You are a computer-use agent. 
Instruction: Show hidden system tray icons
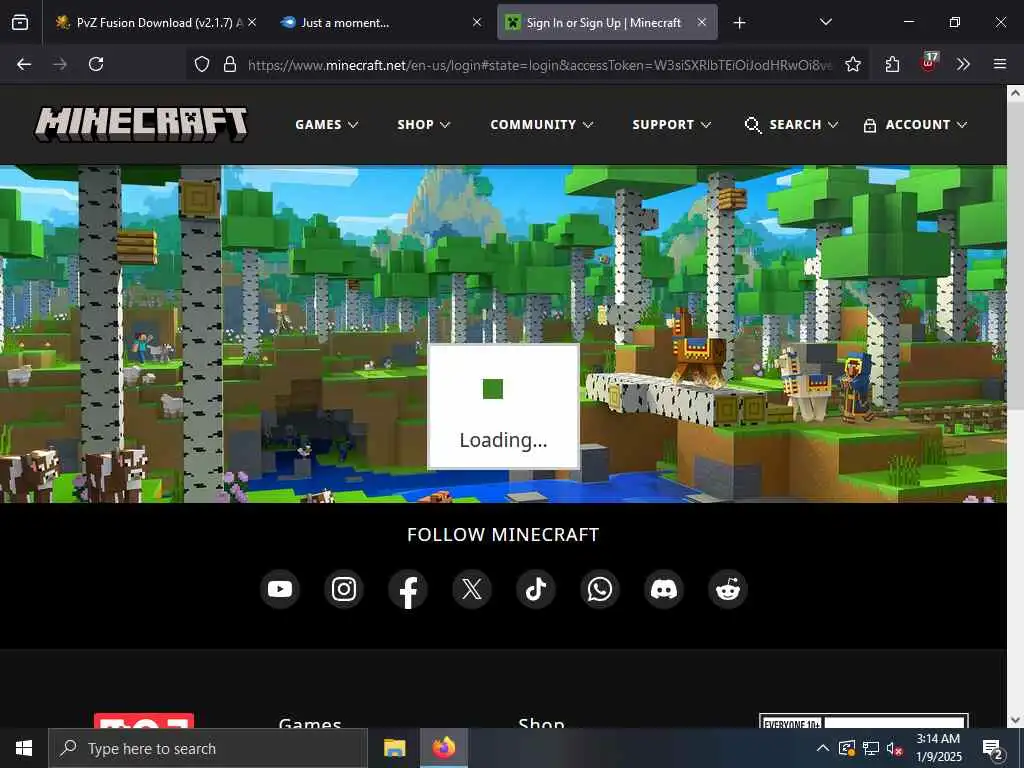pos(823,748)
